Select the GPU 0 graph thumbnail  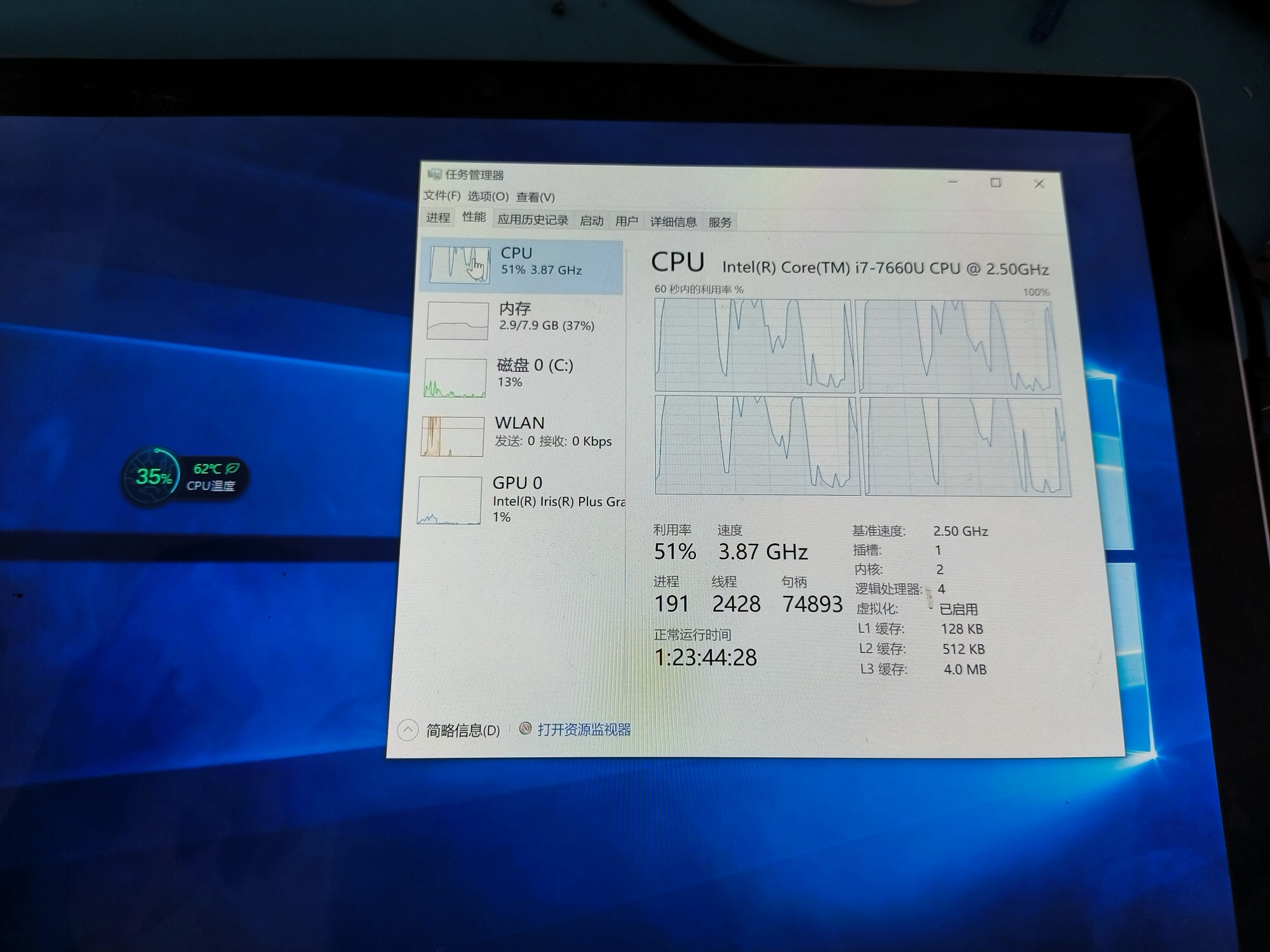pyautogui.click(x=450, y=500)
